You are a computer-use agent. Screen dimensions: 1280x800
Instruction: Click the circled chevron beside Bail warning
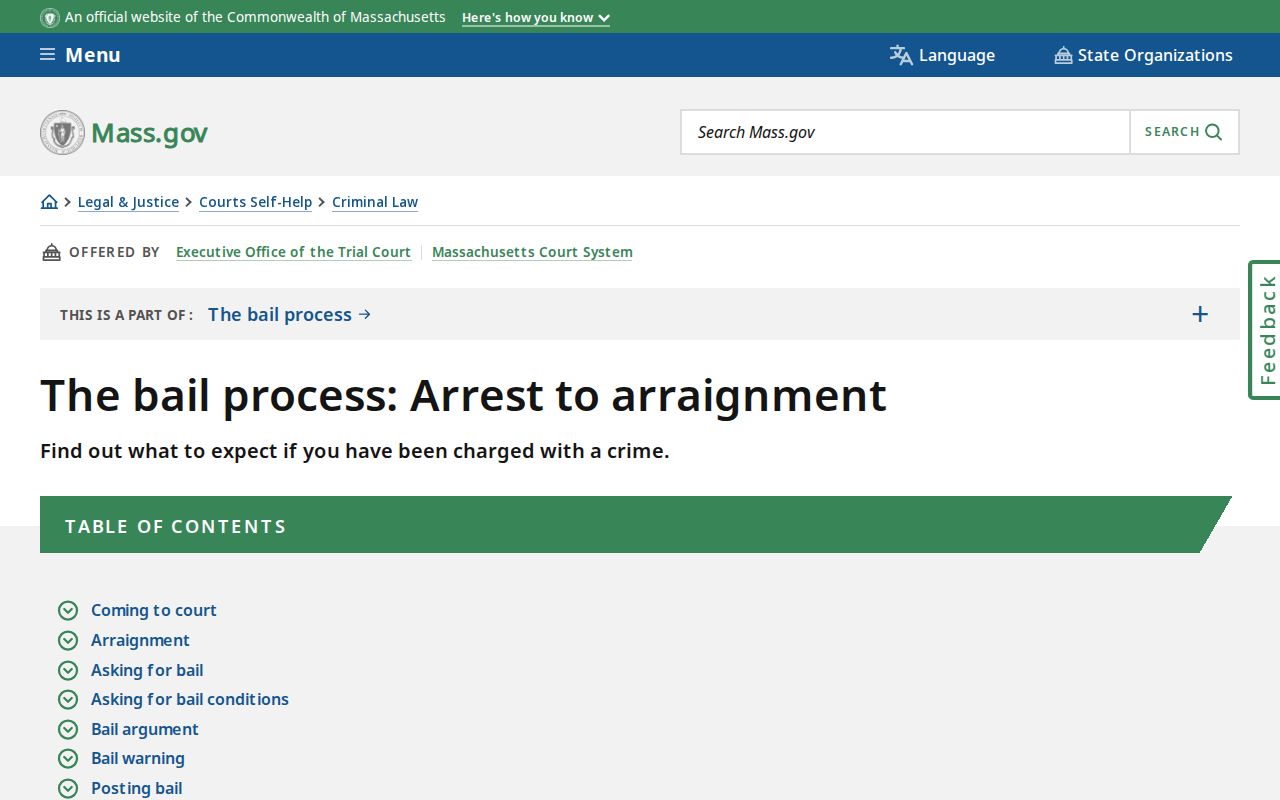tap(68, 758)
